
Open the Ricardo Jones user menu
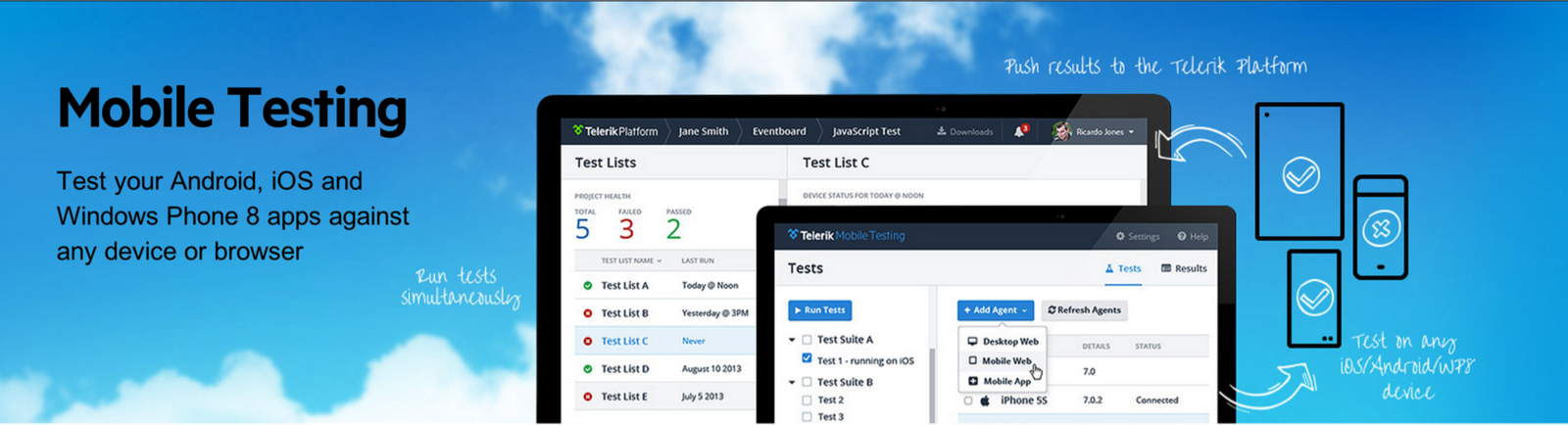point(1093,131)
